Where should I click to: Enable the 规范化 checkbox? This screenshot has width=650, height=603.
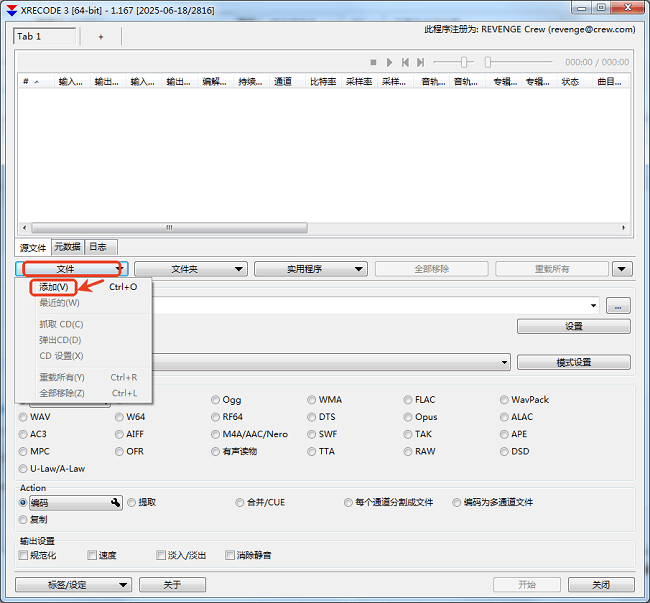point(37,555)
